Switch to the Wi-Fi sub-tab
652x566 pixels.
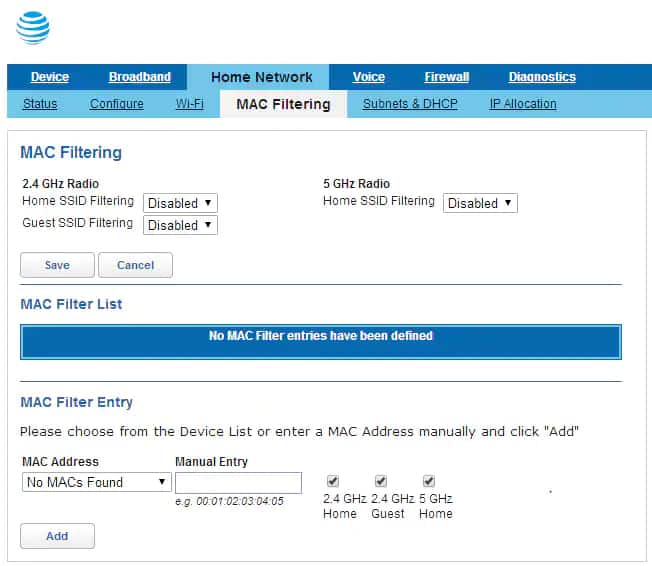[x=190, y=104]
